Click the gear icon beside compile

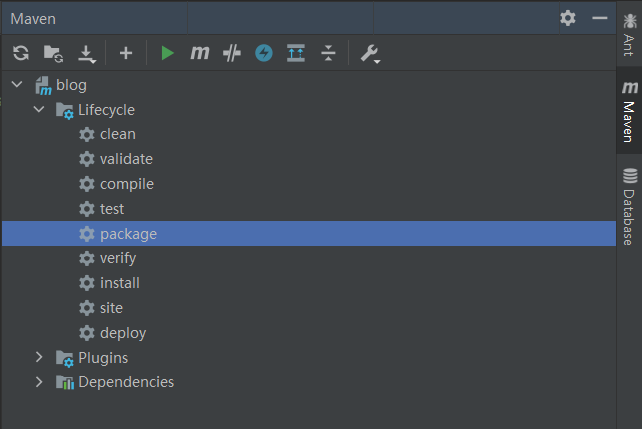click(87, 184)
